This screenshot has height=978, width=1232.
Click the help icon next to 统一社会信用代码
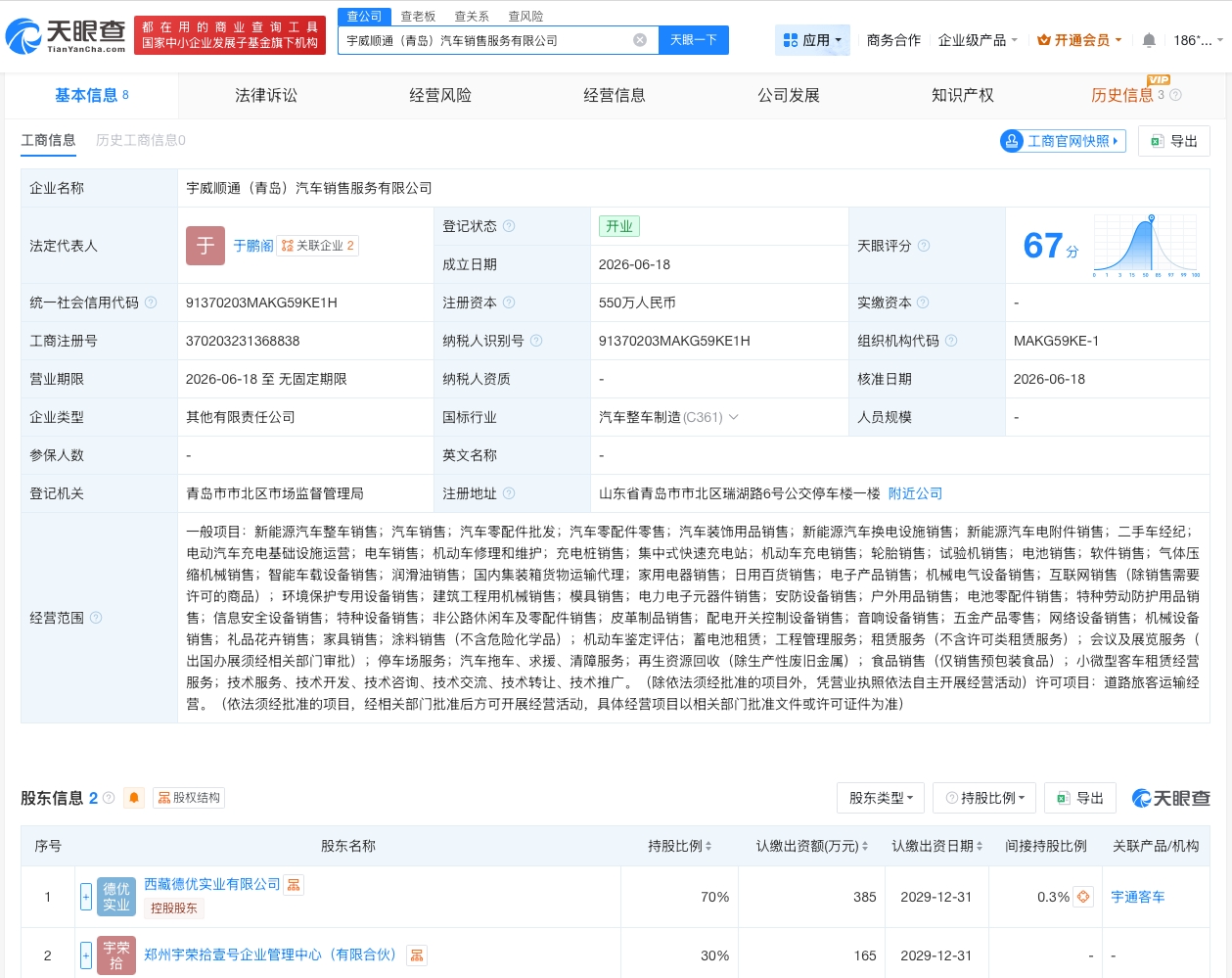(x=151, y=303)
